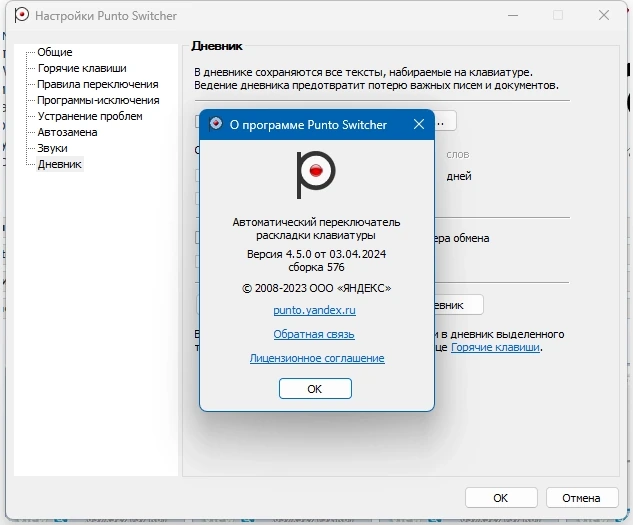
Task: Open the Лицензионное соглашение link
Action: [317, 358]
